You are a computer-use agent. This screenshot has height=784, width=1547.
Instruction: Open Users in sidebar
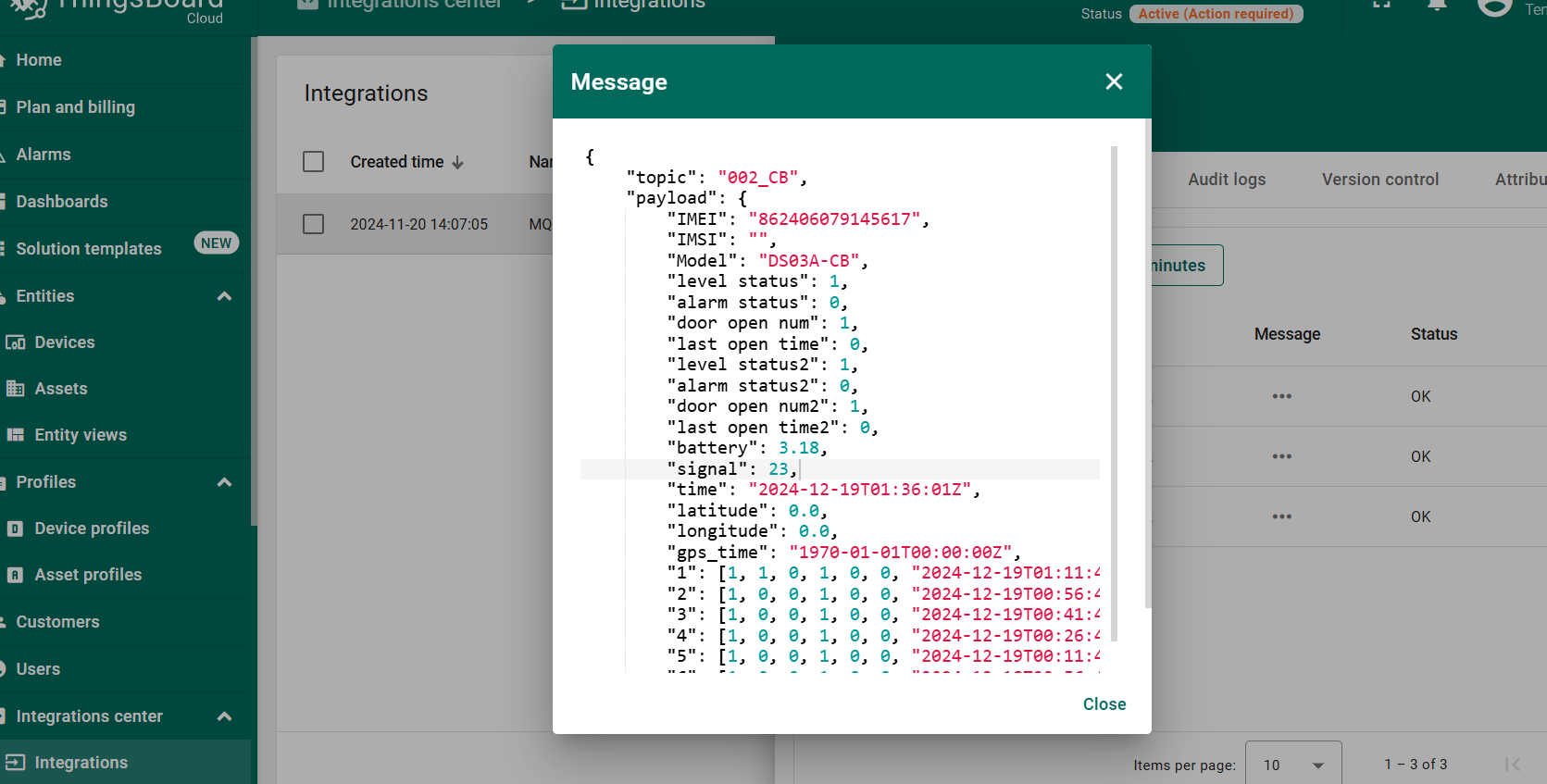(38, 669)
